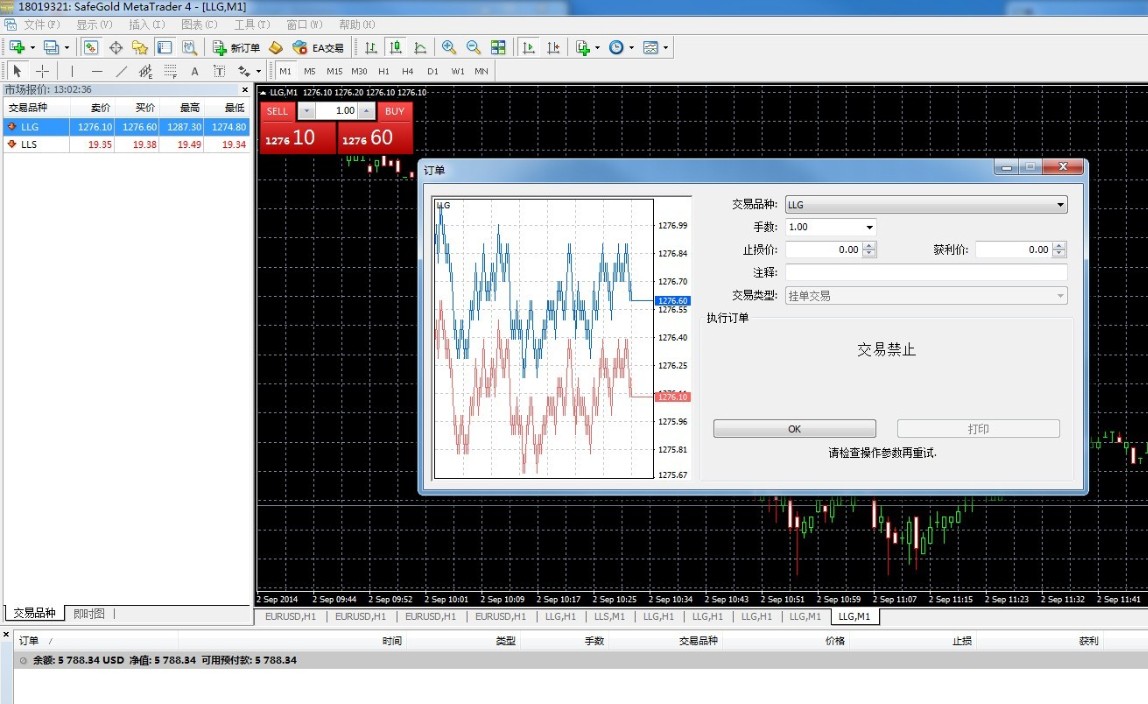Open the 图表 menu
Image resolution: width=1148 pixels, height=704 pixels.
[199, 25]
